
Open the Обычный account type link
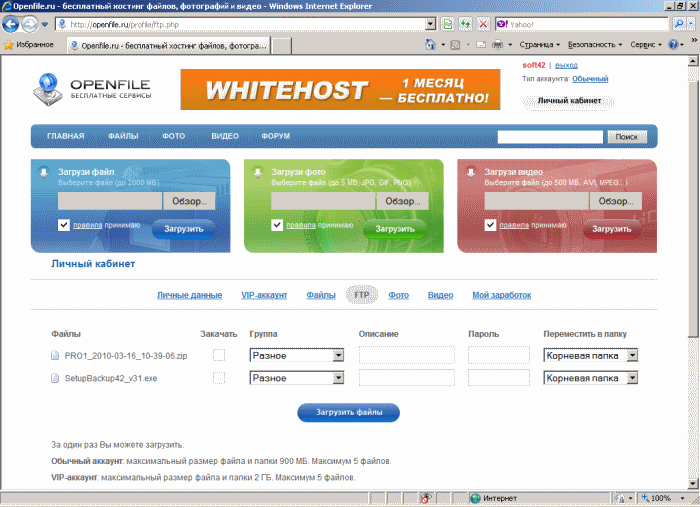[x=590, y=79]
